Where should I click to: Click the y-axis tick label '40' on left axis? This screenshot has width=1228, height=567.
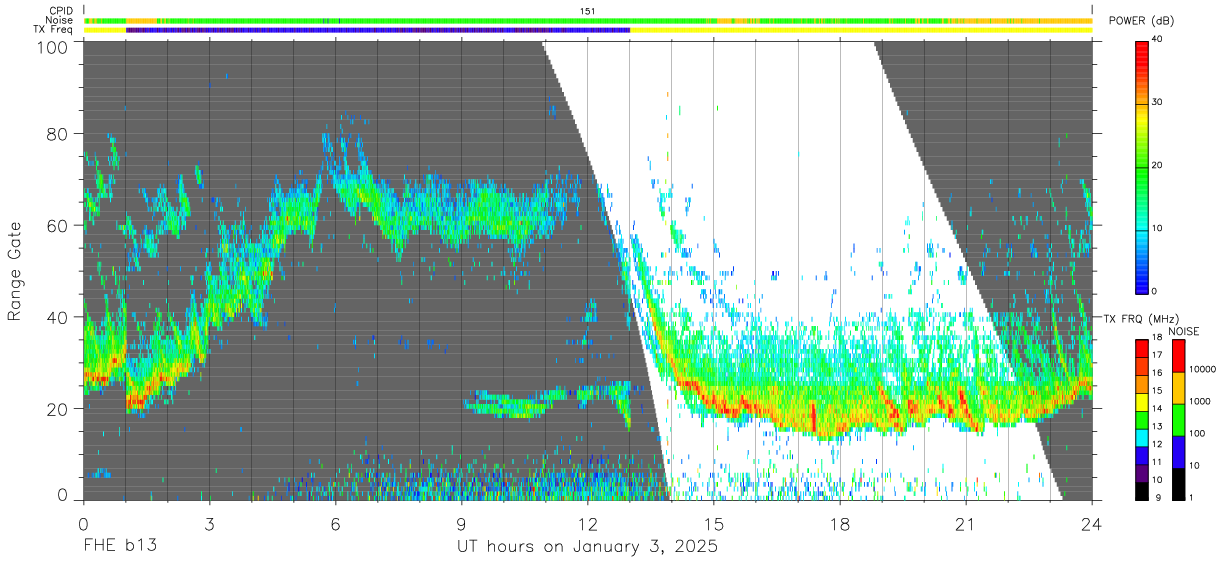(59, 318)
